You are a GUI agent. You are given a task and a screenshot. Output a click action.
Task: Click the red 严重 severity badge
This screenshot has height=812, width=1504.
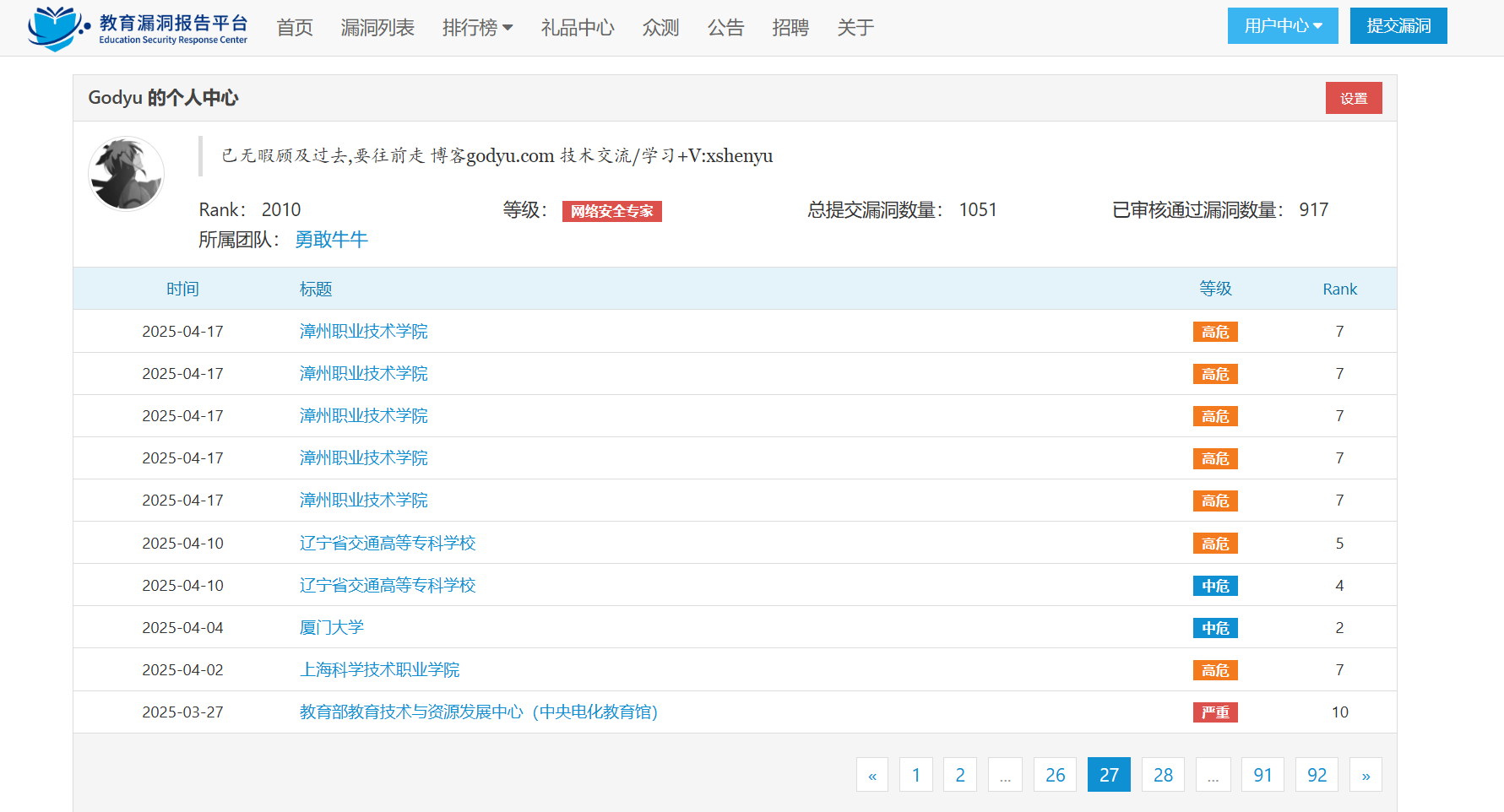[1215, 712]
